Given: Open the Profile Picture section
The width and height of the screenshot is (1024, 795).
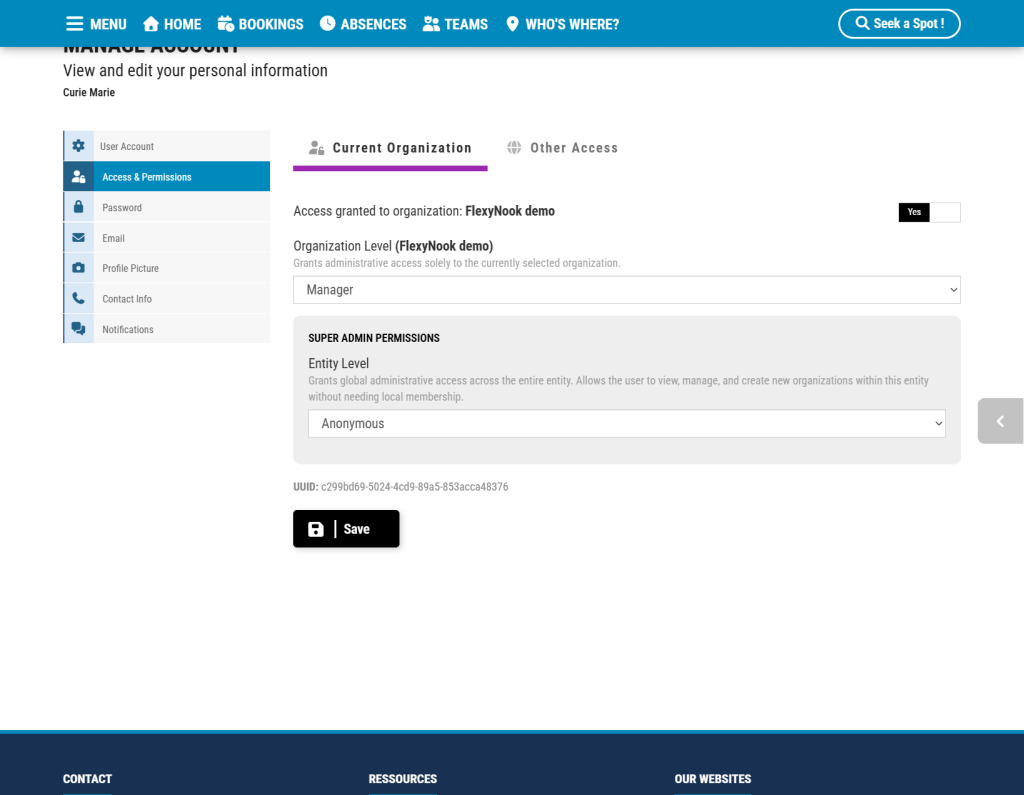Looking at the screenshot, I should click(167, 268).
